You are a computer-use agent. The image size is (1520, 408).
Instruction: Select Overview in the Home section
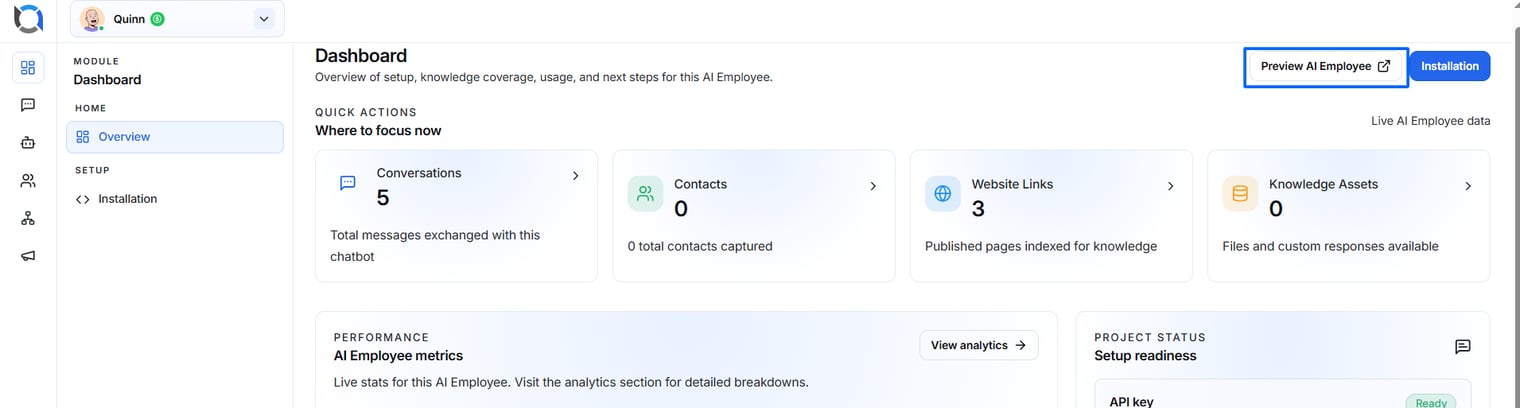[175, 137]
